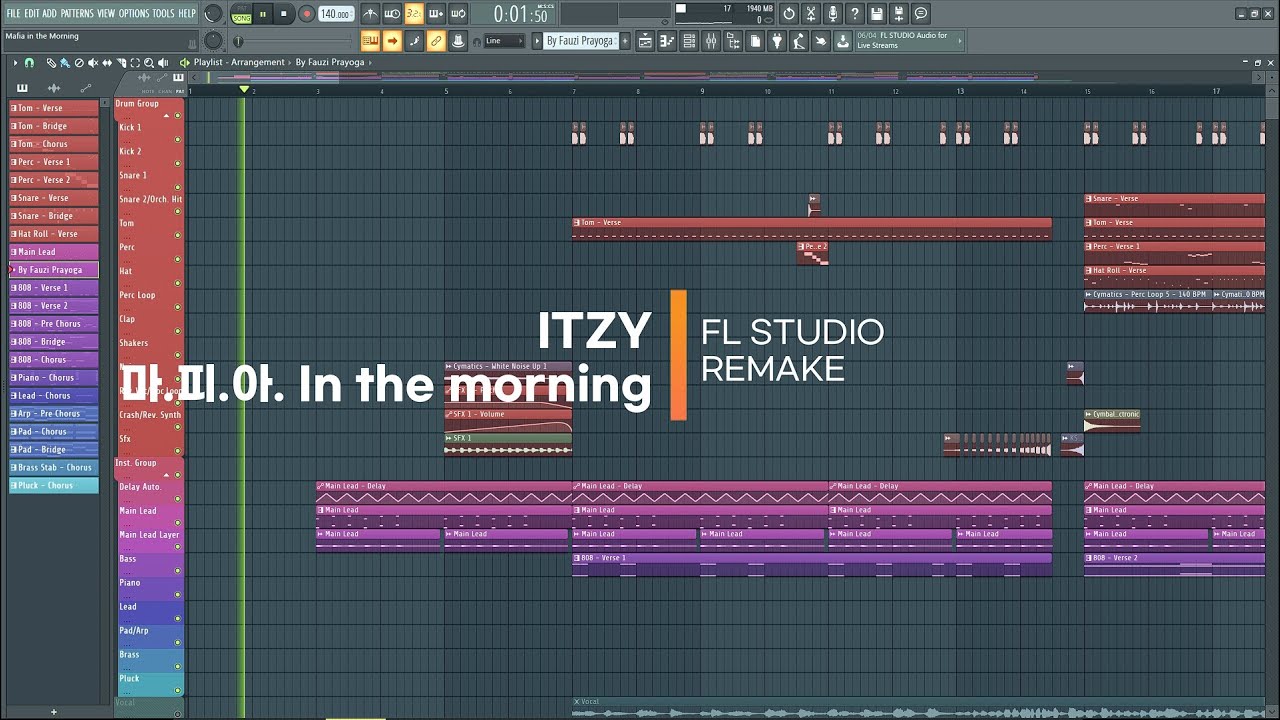
Task: Toggle the overdub/blend recording icon
Action: pyautogui.click(x=436, y=14)
